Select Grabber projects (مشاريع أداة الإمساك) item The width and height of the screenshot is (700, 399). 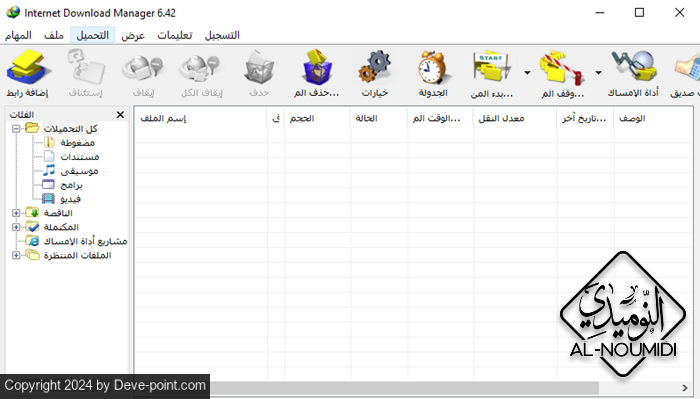pos(85,241)
